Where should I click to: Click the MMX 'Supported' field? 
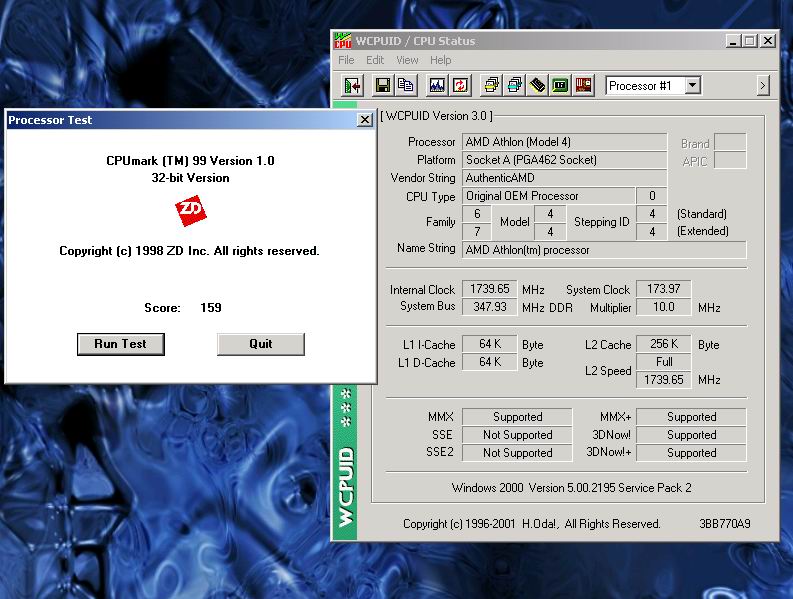point(517,417)
